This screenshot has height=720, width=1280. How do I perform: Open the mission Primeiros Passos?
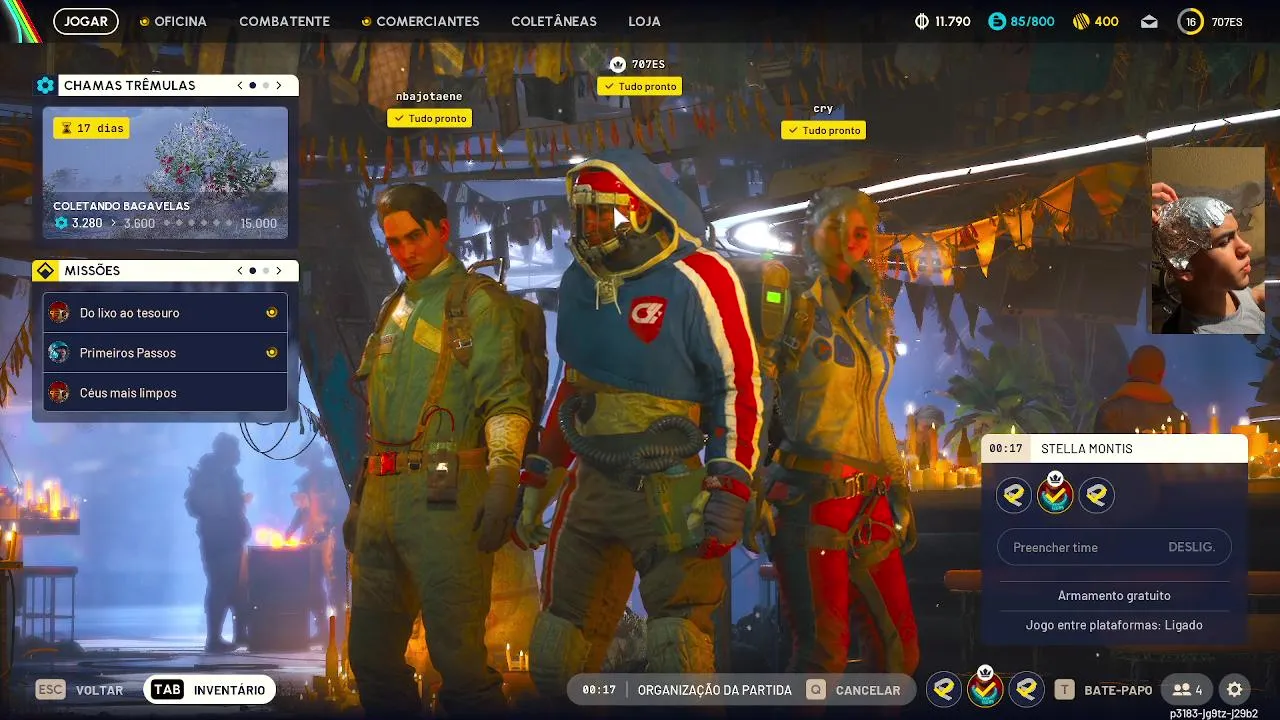[165, 353]
